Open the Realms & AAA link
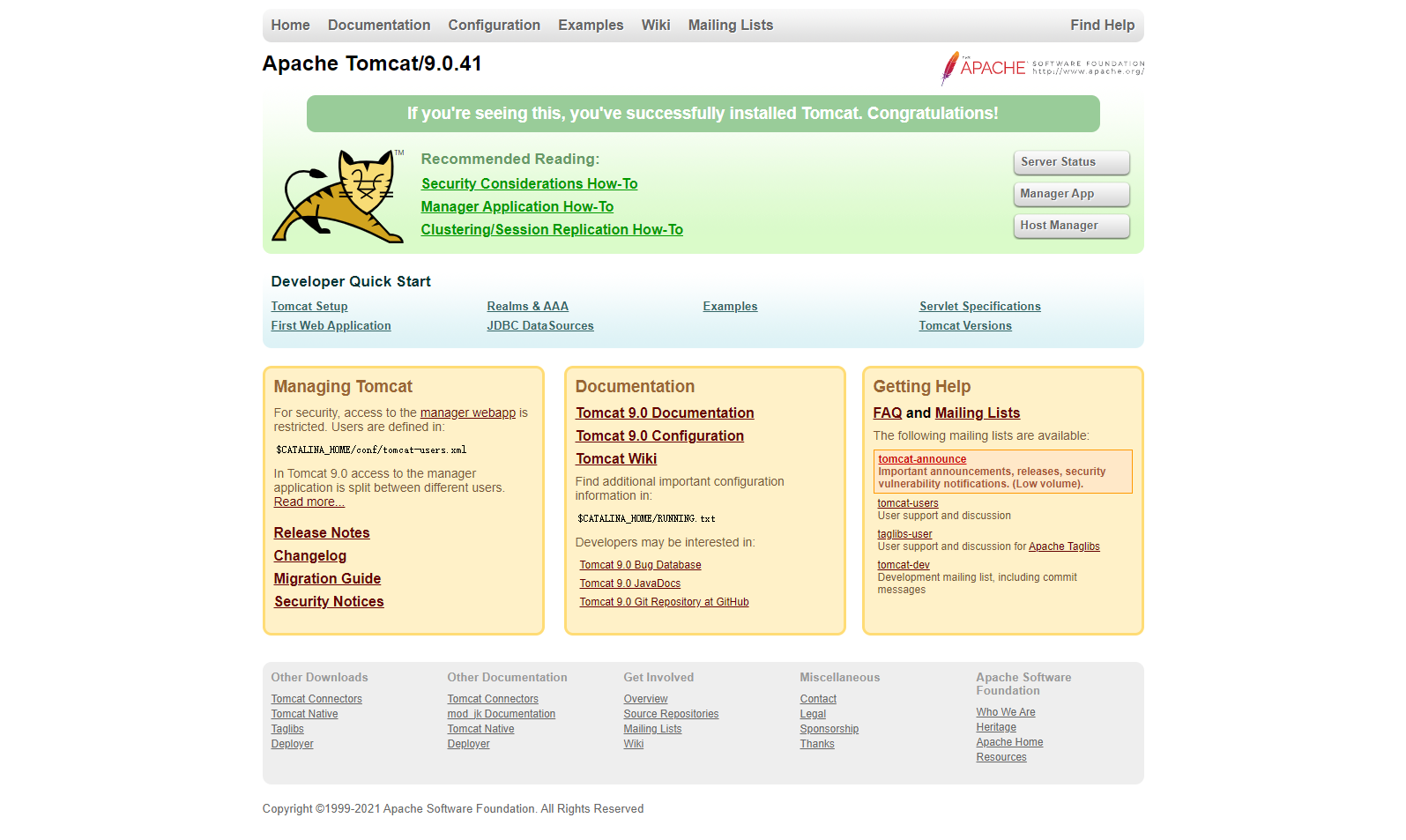 (x=527, y=307)
